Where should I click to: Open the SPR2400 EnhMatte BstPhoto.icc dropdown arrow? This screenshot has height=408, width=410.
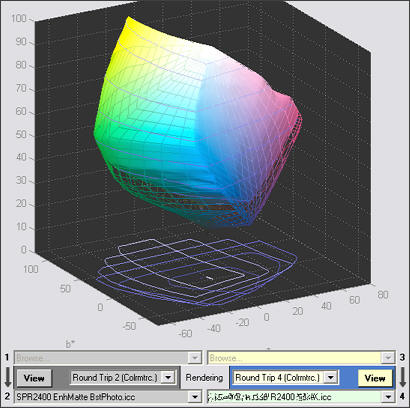tap(195, 397)
